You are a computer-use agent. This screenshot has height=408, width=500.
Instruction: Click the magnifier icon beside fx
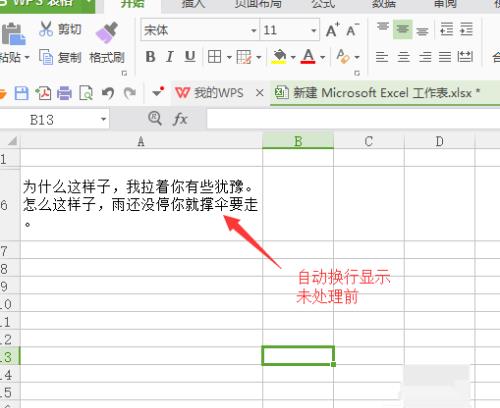coord(155,118)
